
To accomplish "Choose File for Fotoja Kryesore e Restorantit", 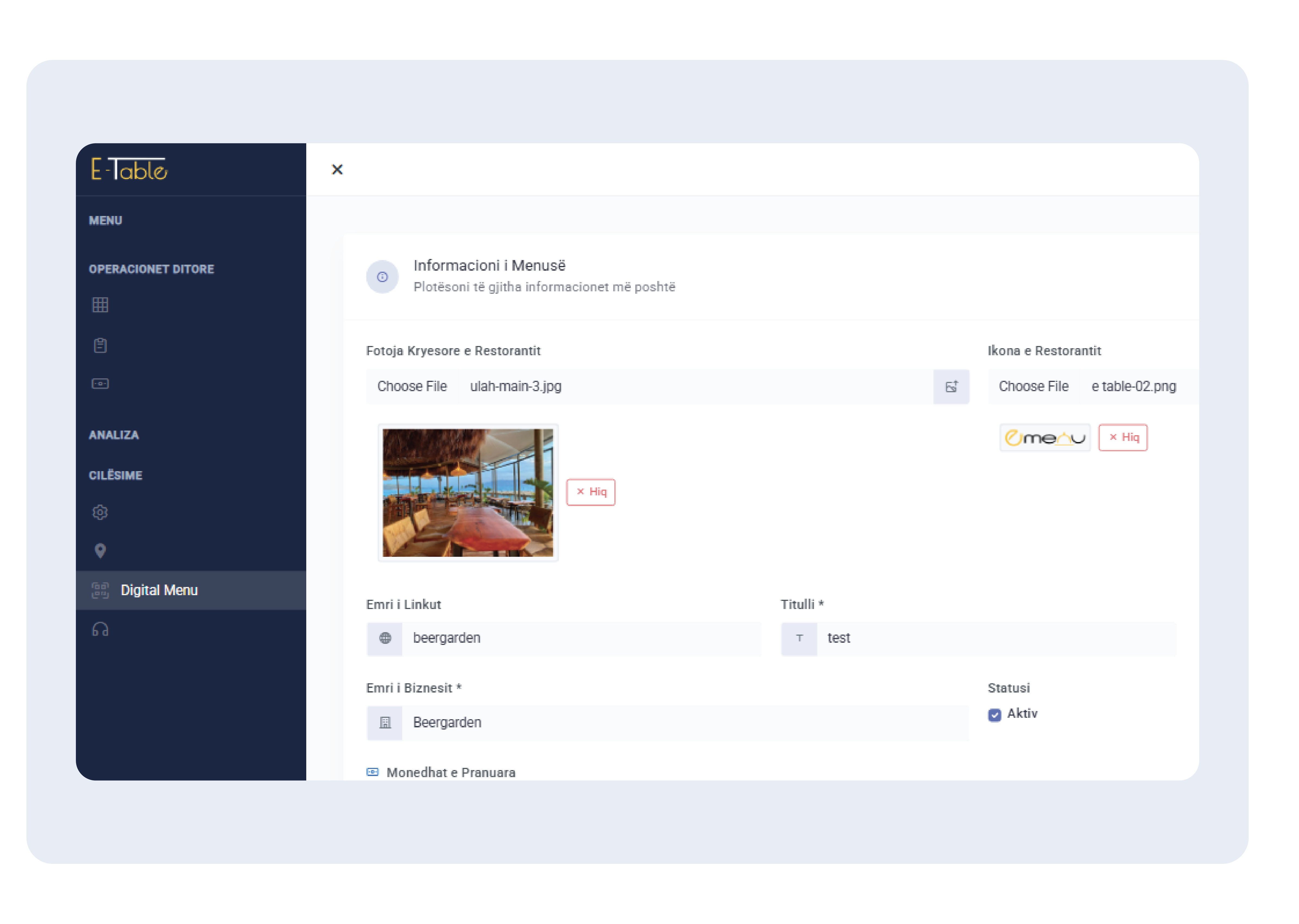I will point(412,386).
